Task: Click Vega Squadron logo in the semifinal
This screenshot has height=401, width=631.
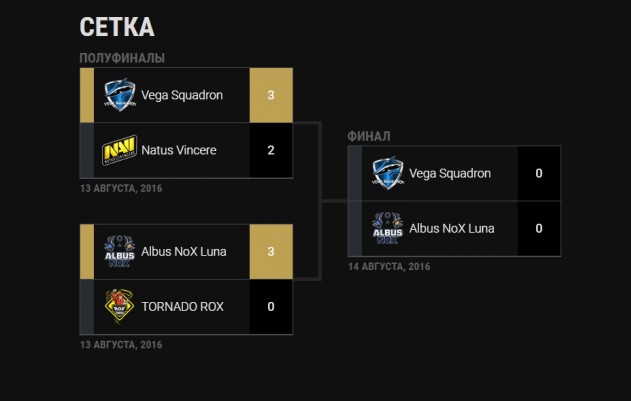Action: click(120, 95)
